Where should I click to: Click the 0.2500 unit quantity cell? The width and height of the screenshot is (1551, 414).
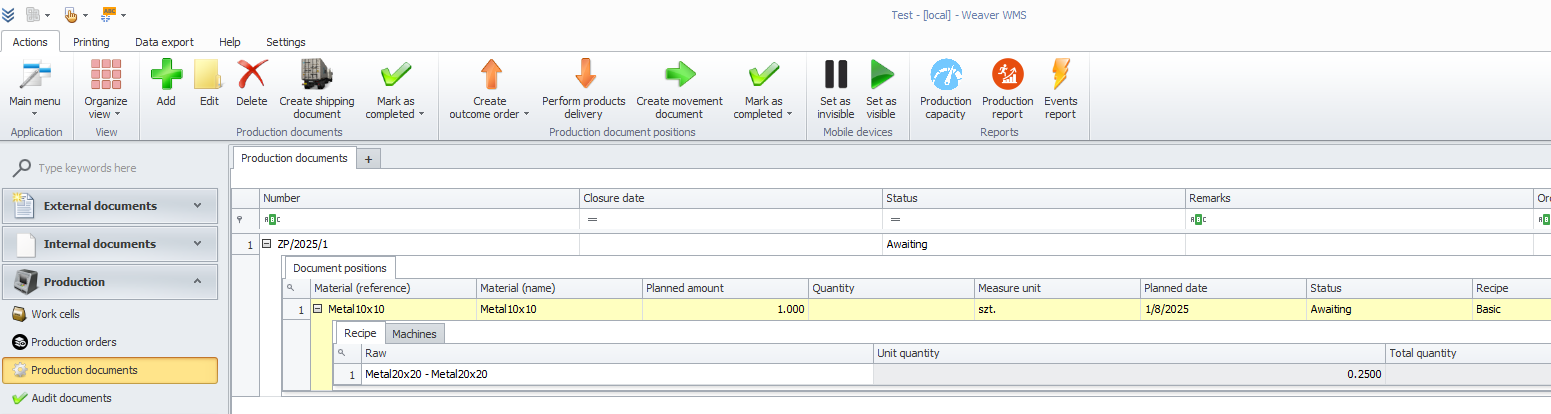(1129, 374)
